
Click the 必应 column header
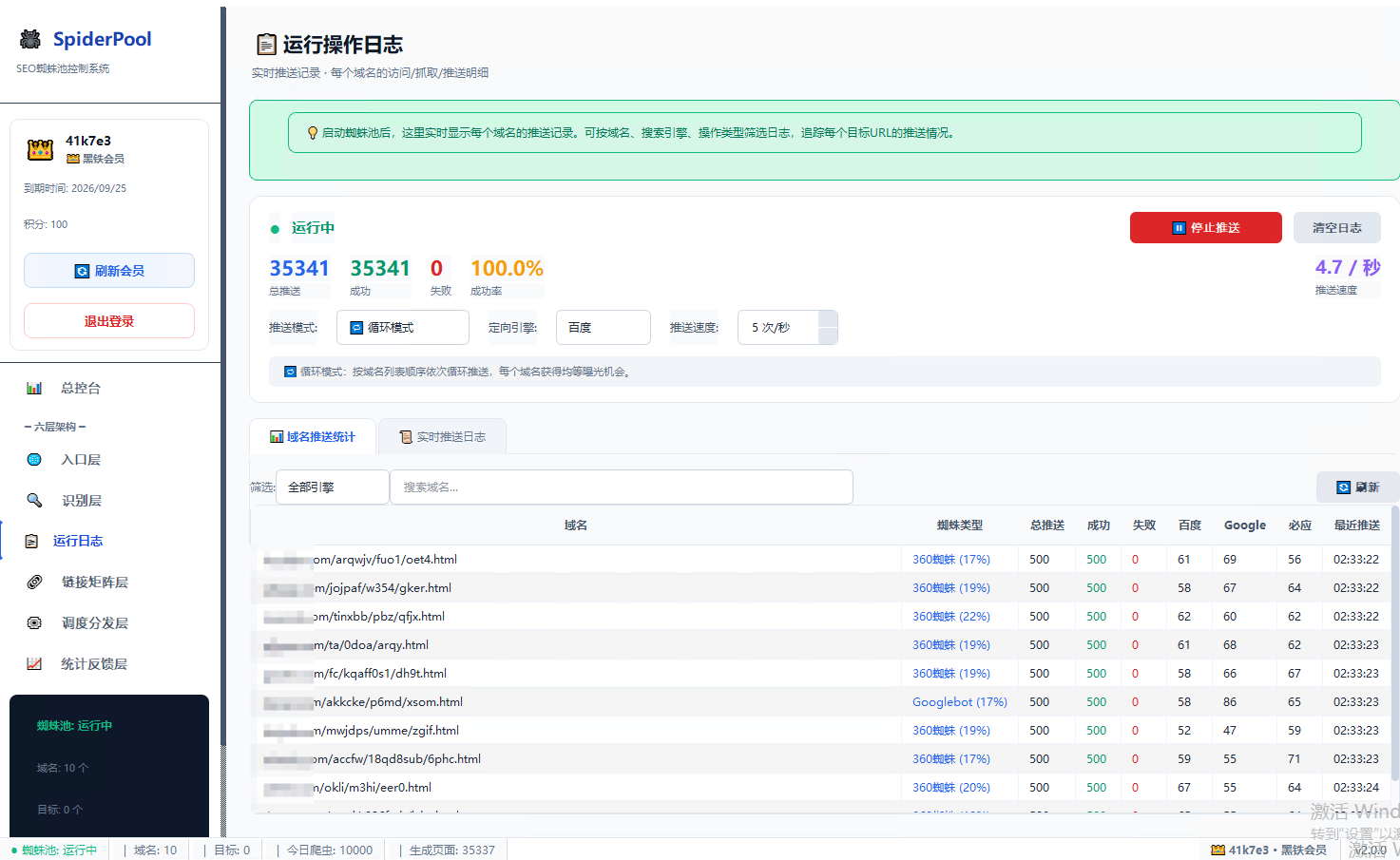click(1300, 526)
